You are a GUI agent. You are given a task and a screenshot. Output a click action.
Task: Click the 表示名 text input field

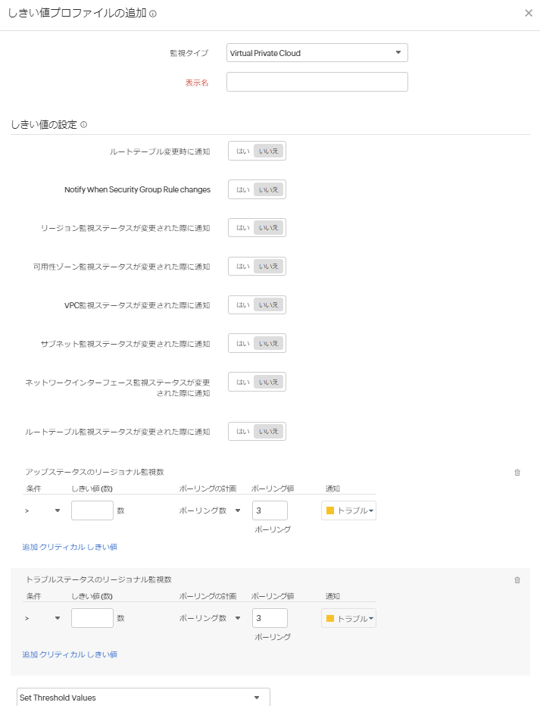317,82
